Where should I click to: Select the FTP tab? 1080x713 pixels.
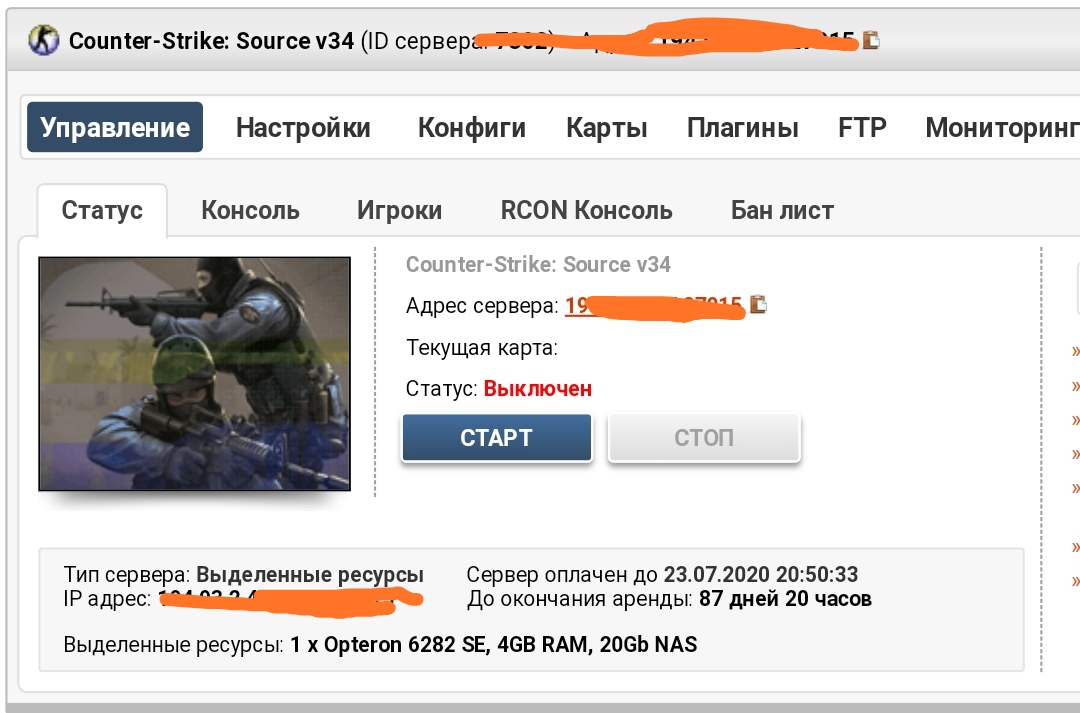[x=862, y=127]
